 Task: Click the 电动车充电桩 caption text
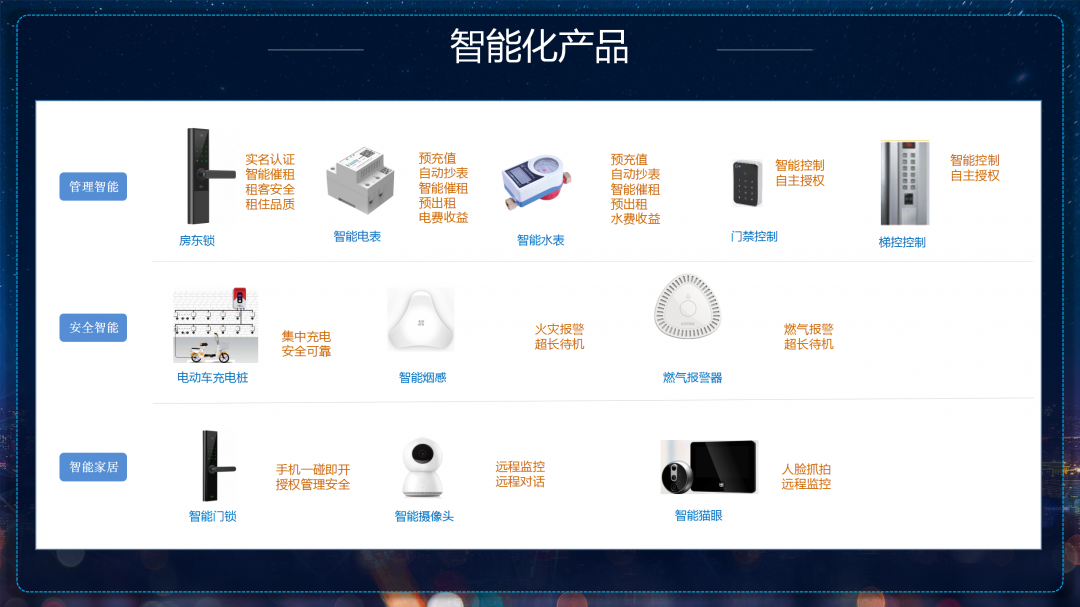(x=212, y=378)
